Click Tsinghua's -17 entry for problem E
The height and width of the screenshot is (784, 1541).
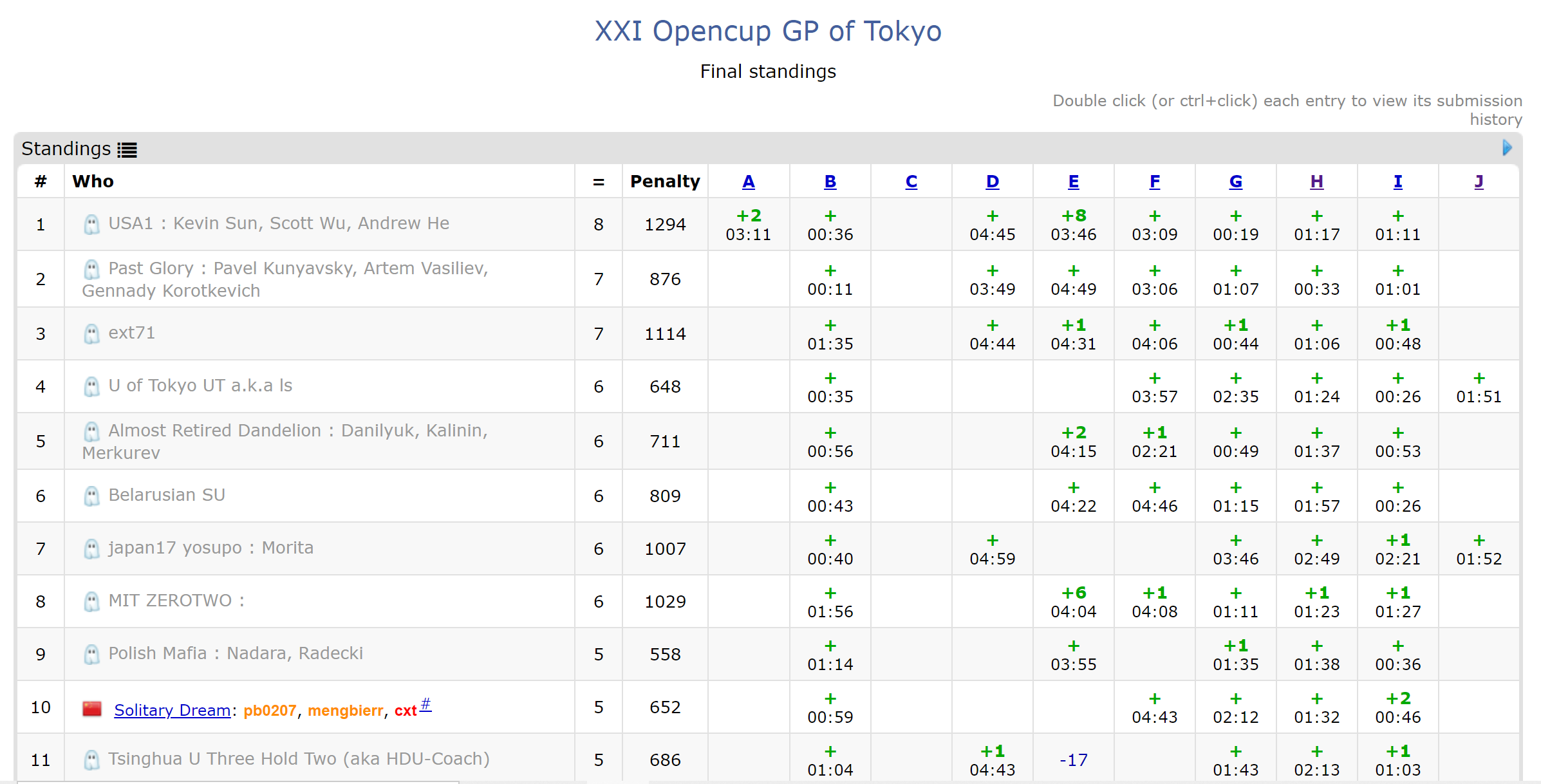tap(1073, 760)
